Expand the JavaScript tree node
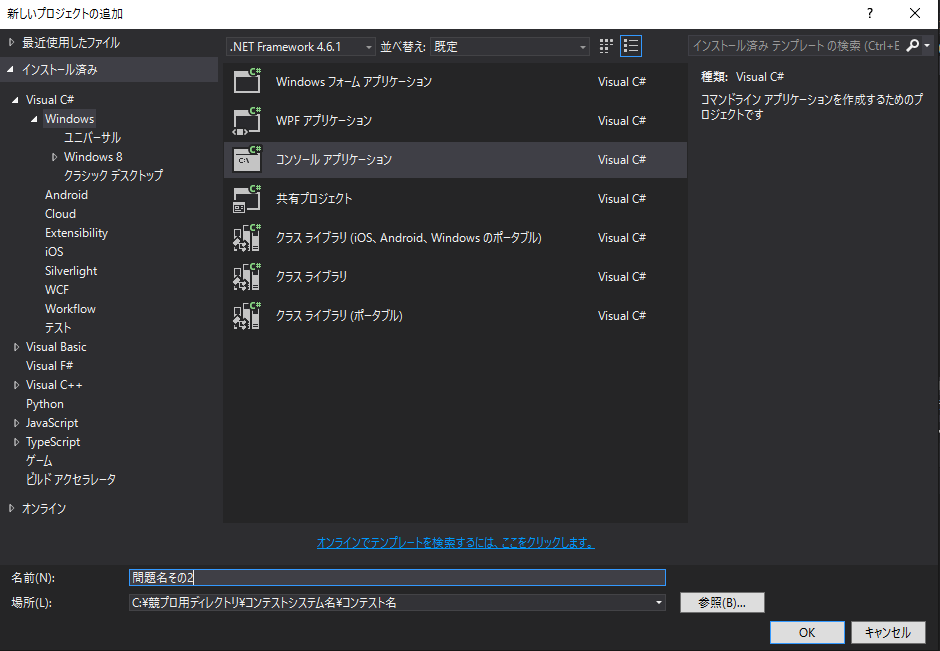 click(16, 423)
